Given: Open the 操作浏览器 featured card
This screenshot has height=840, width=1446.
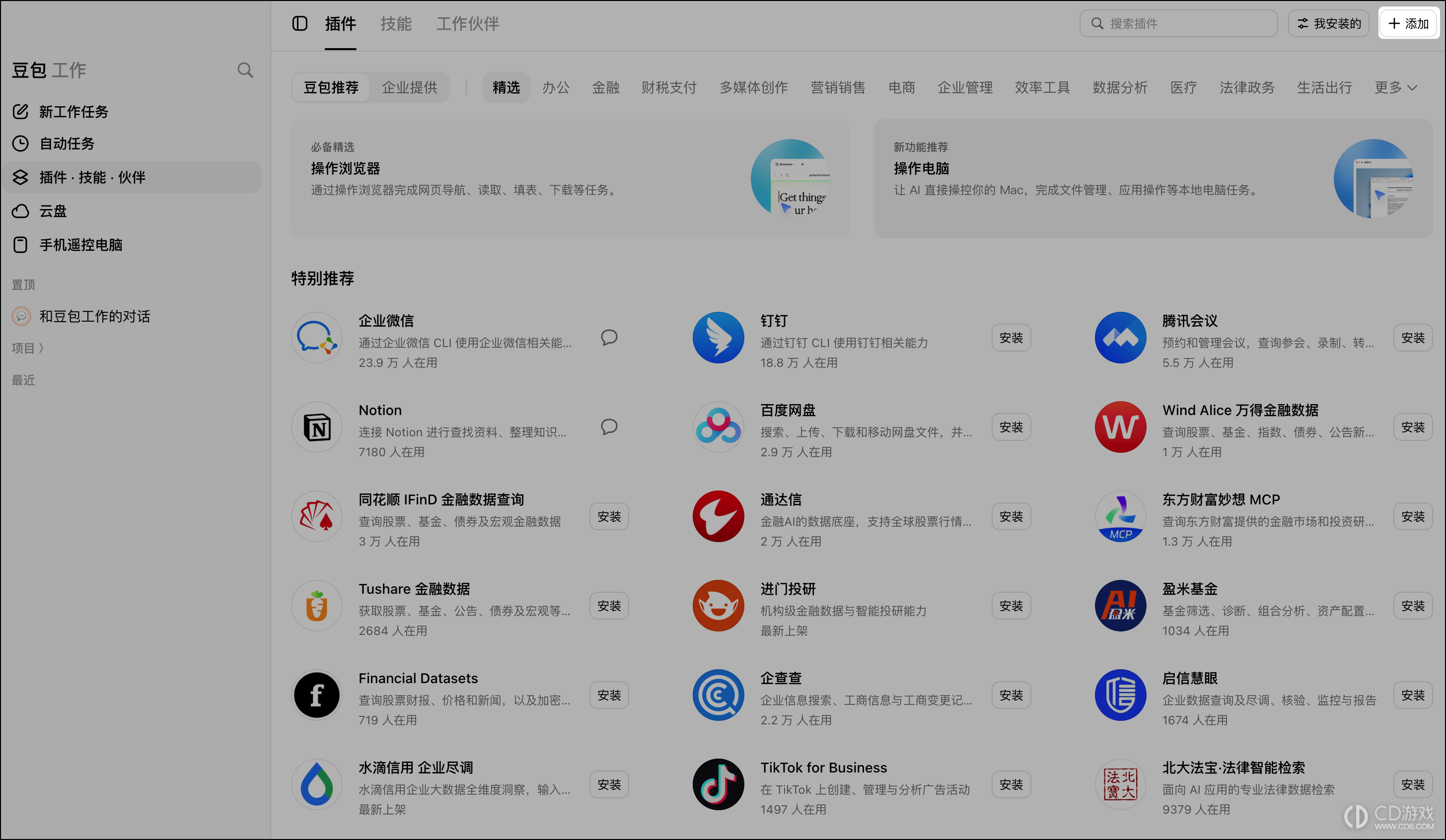Looking at the screenshot, I should (x=571, y=178).
